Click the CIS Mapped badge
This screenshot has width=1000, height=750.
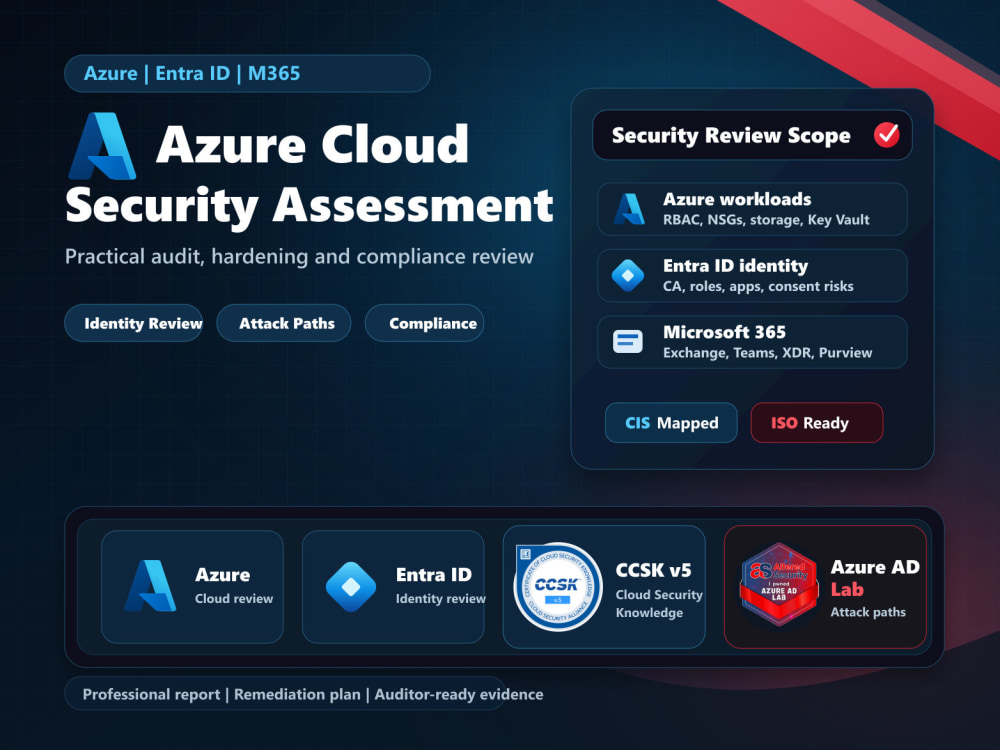click(671, 423)
